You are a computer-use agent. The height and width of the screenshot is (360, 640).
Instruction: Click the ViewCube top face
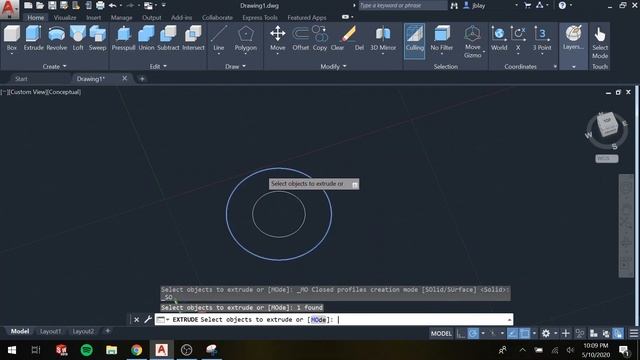(607, 120)
